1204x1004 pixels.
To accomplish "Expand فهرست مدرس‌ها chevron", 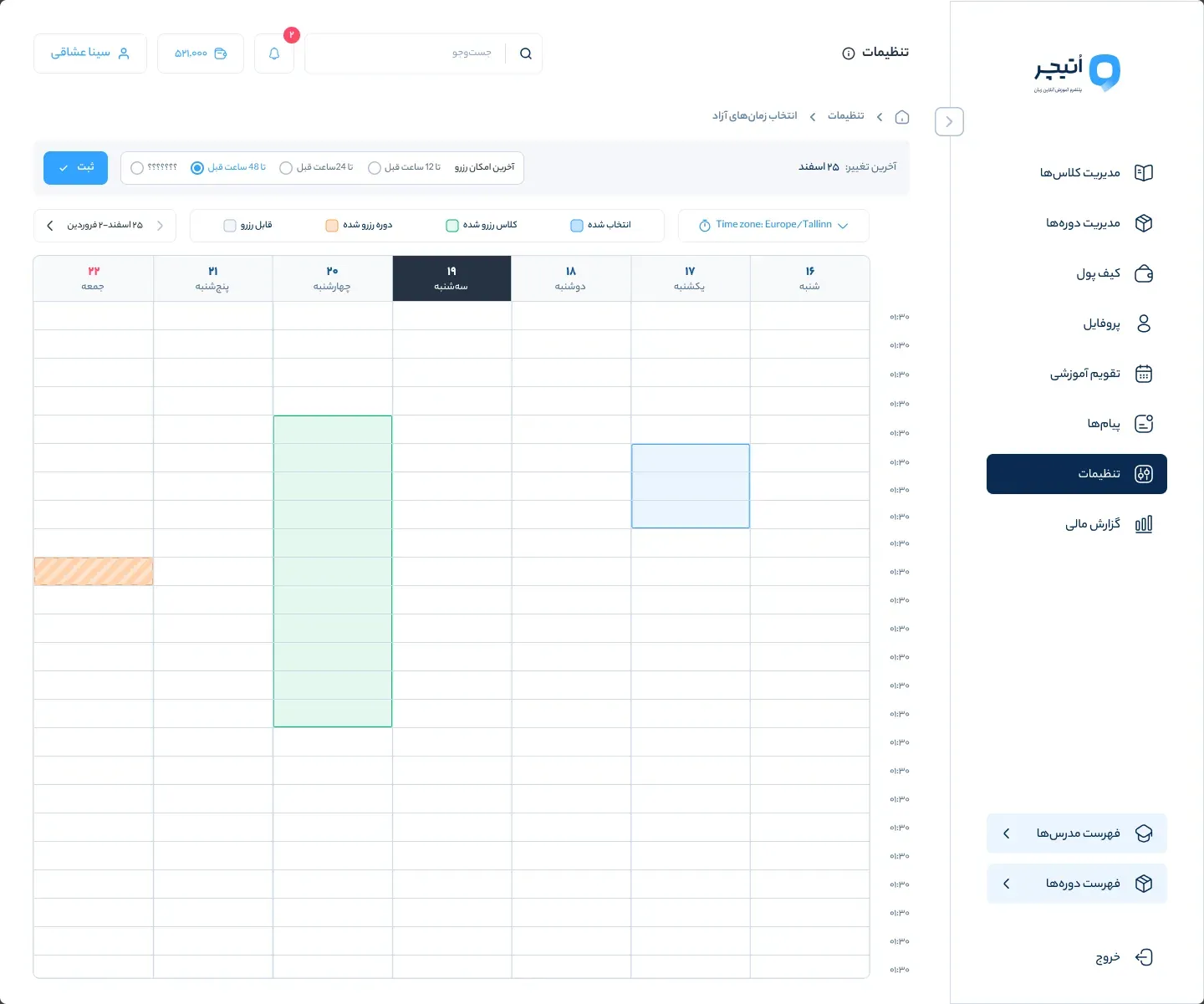I will click(x=1007, y=833).
